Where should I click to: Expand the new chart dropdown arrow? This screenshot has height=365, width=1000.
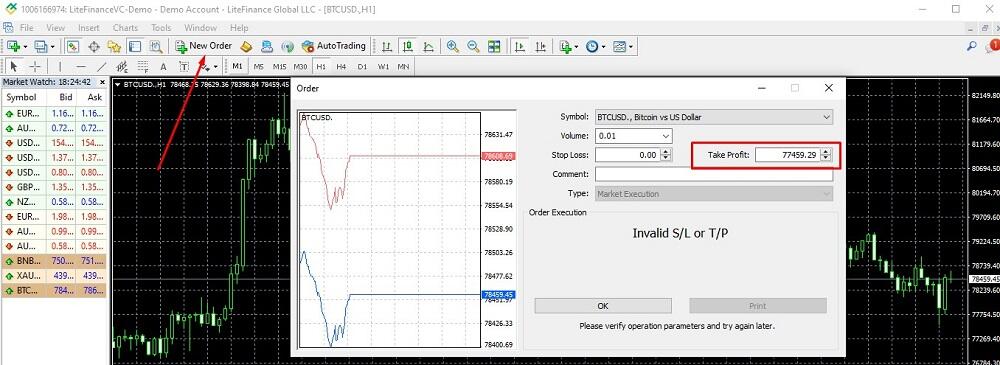coord(26,46)
